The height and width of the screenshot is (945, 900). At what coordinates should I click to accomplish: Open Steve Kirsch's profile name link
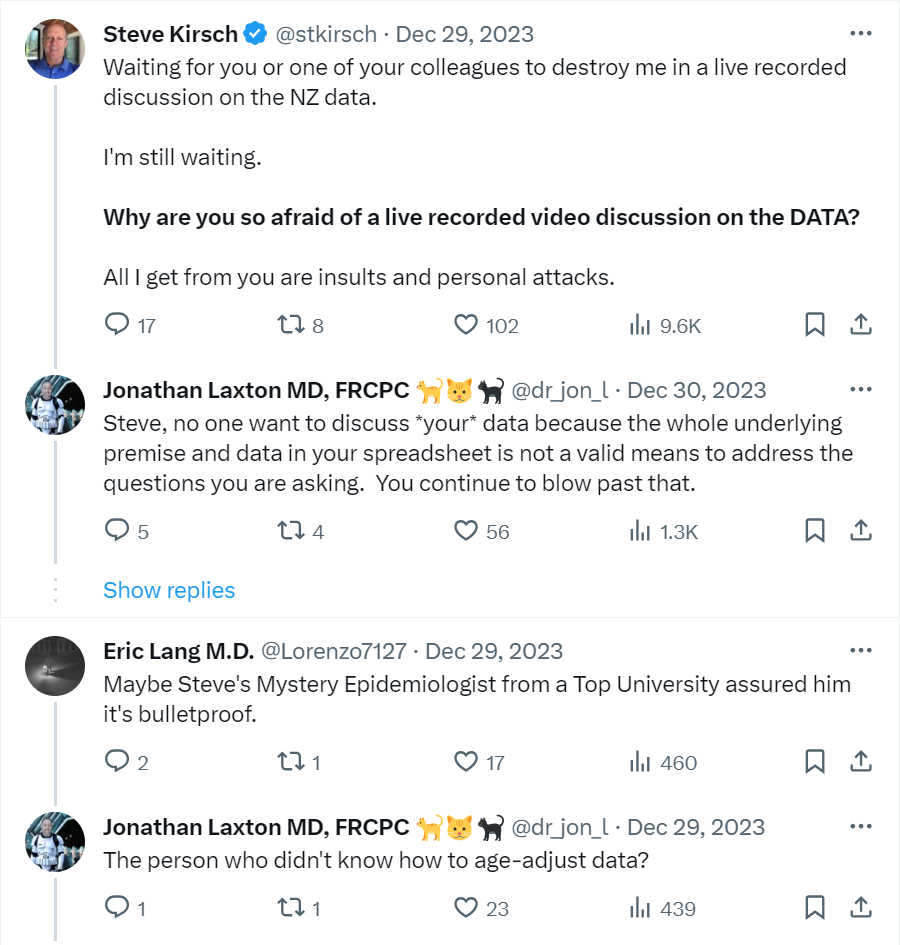[x=171, y=34]
